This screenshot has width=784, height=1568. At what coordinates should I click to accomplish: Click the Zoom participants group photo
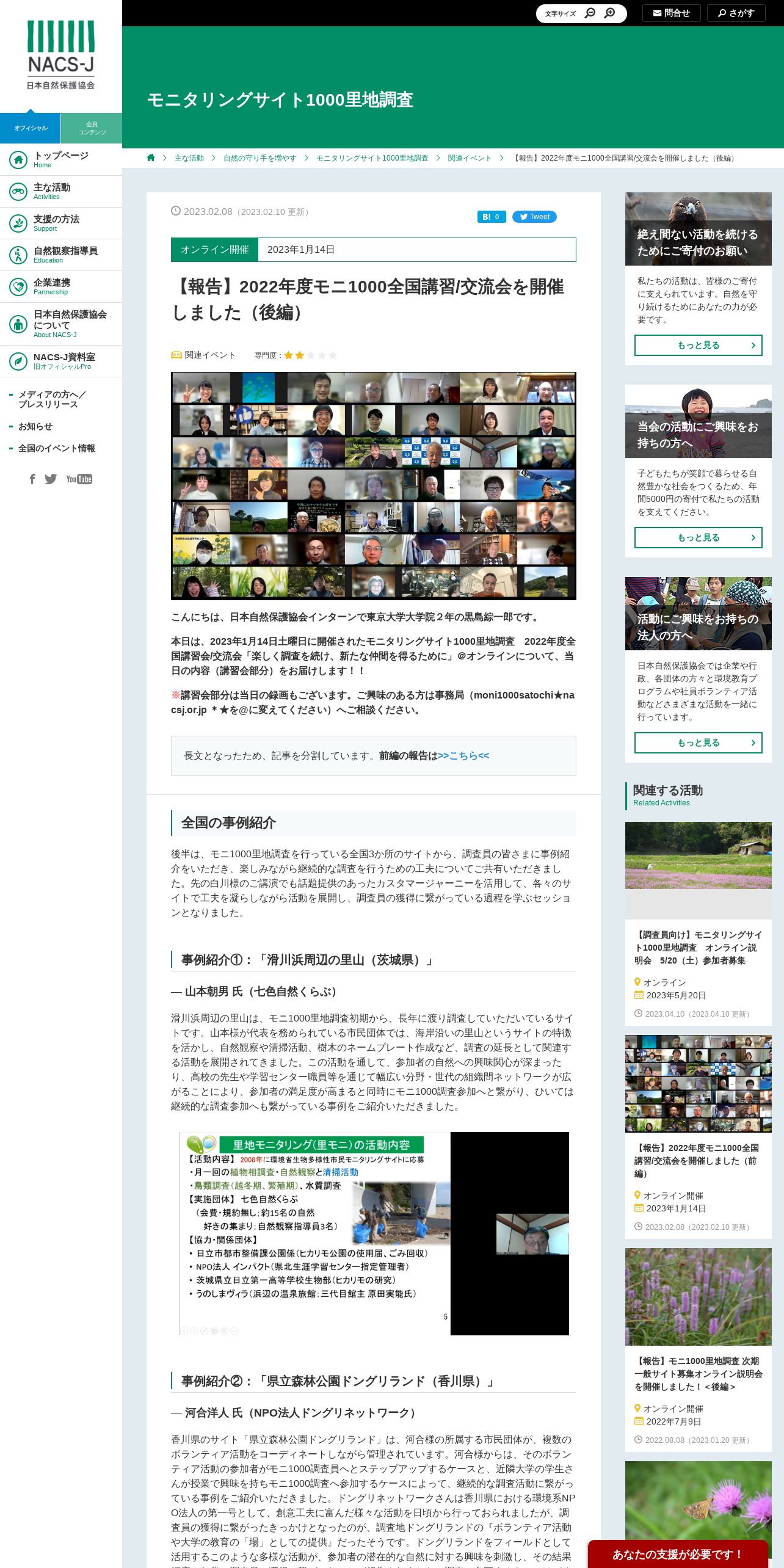point(374,486)
